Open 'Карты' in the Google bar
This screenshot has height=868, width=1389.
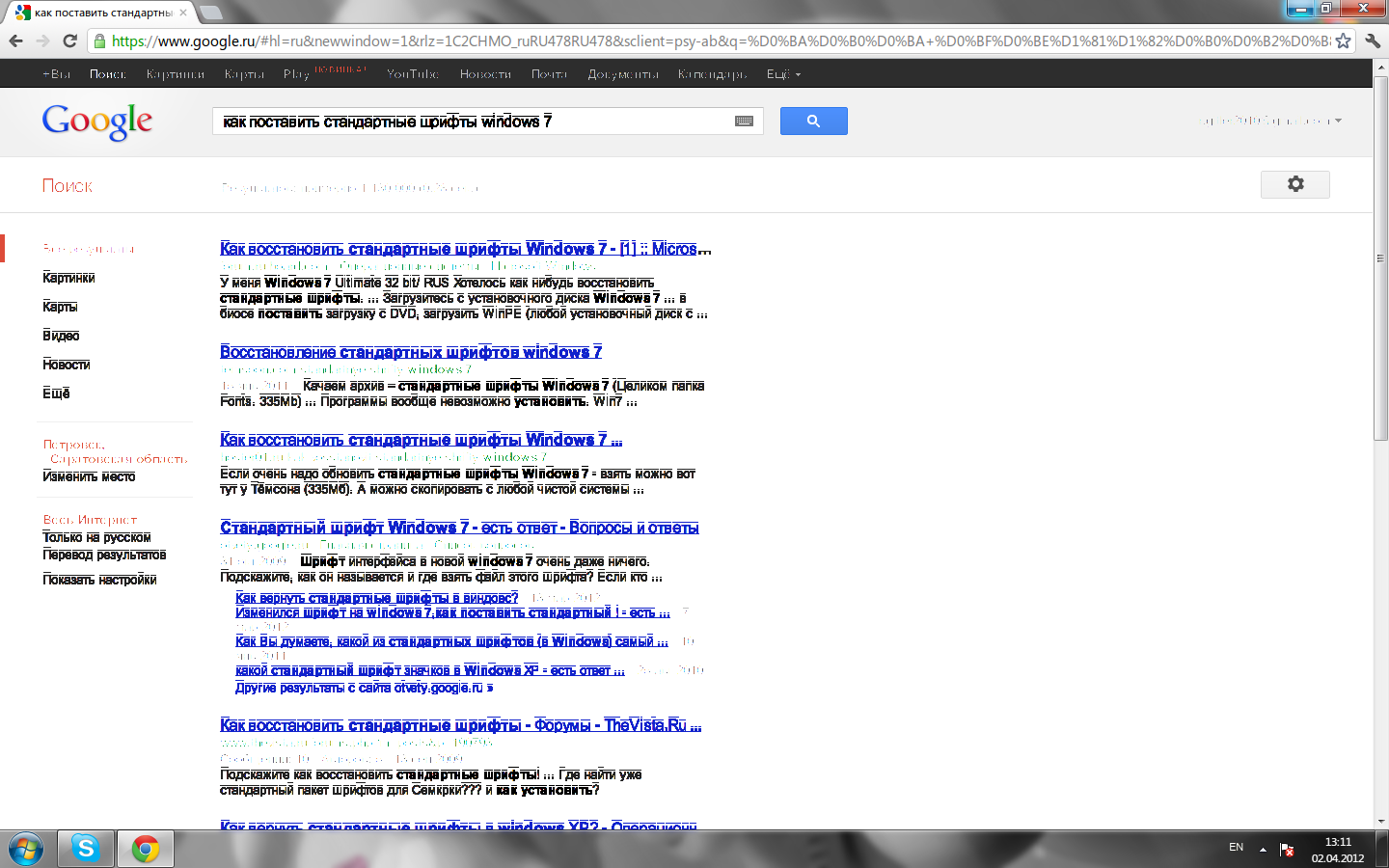coord(244,74)
